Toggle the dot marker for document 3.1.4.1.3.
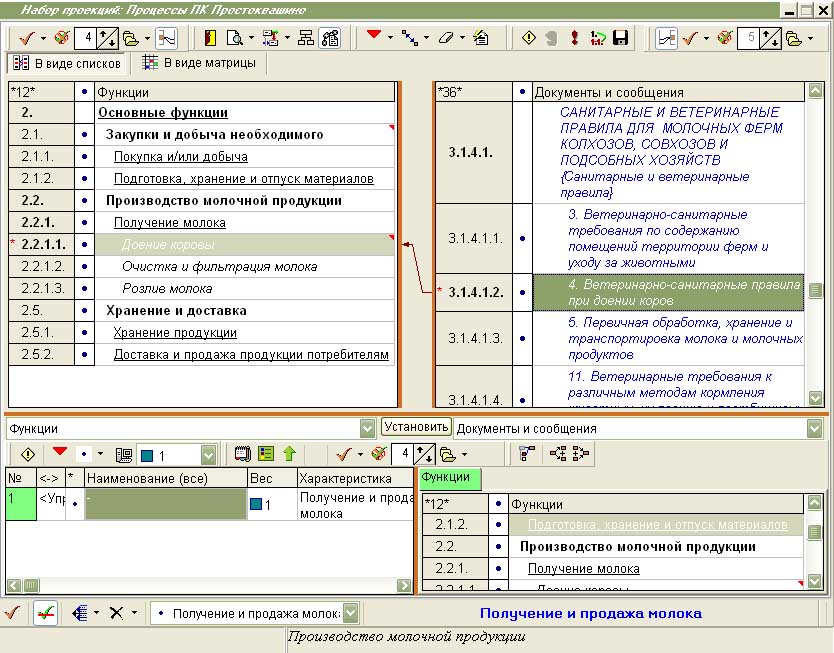Viewport: 834px width, 653px height. [x=521, y=339]
